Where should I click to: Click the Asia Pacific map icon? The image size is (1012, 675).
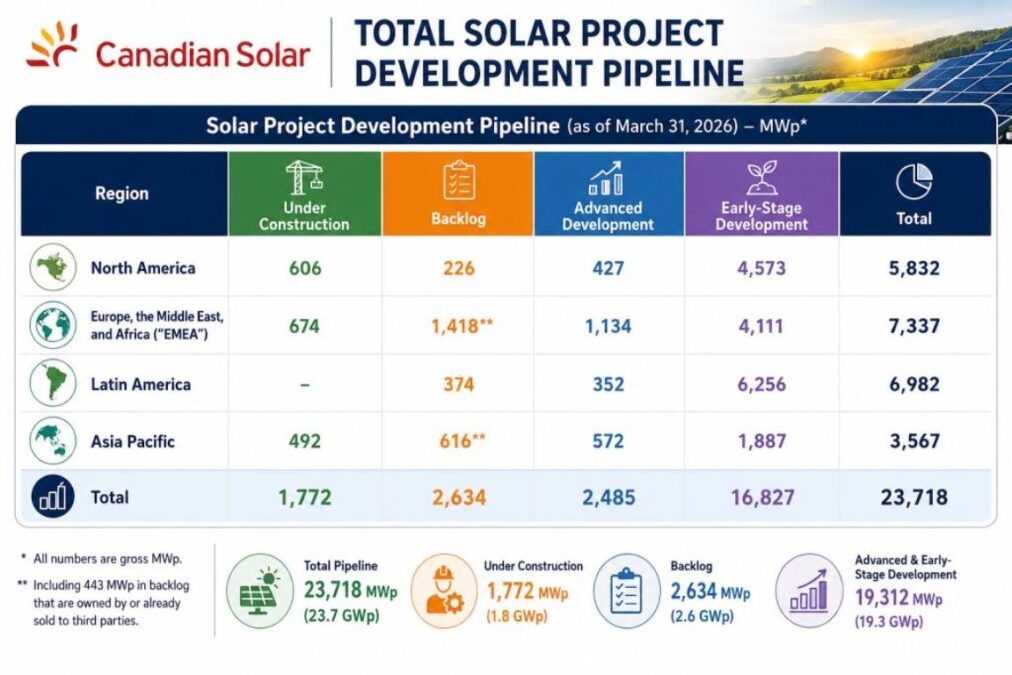(53, 441)
